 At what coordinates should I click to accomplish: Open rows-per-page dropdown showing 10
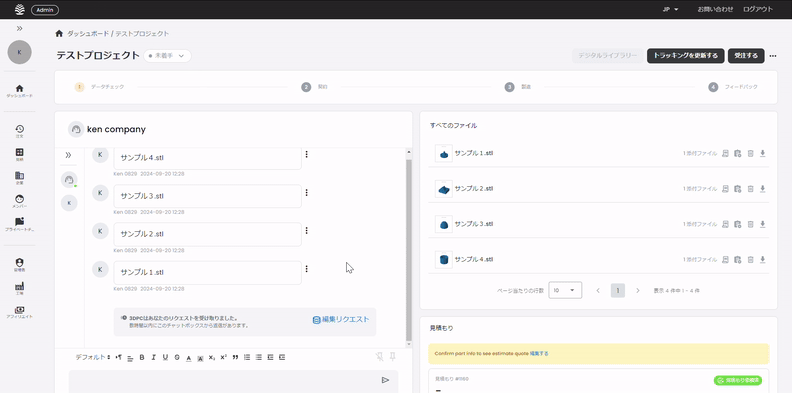[x=565, y=290]
